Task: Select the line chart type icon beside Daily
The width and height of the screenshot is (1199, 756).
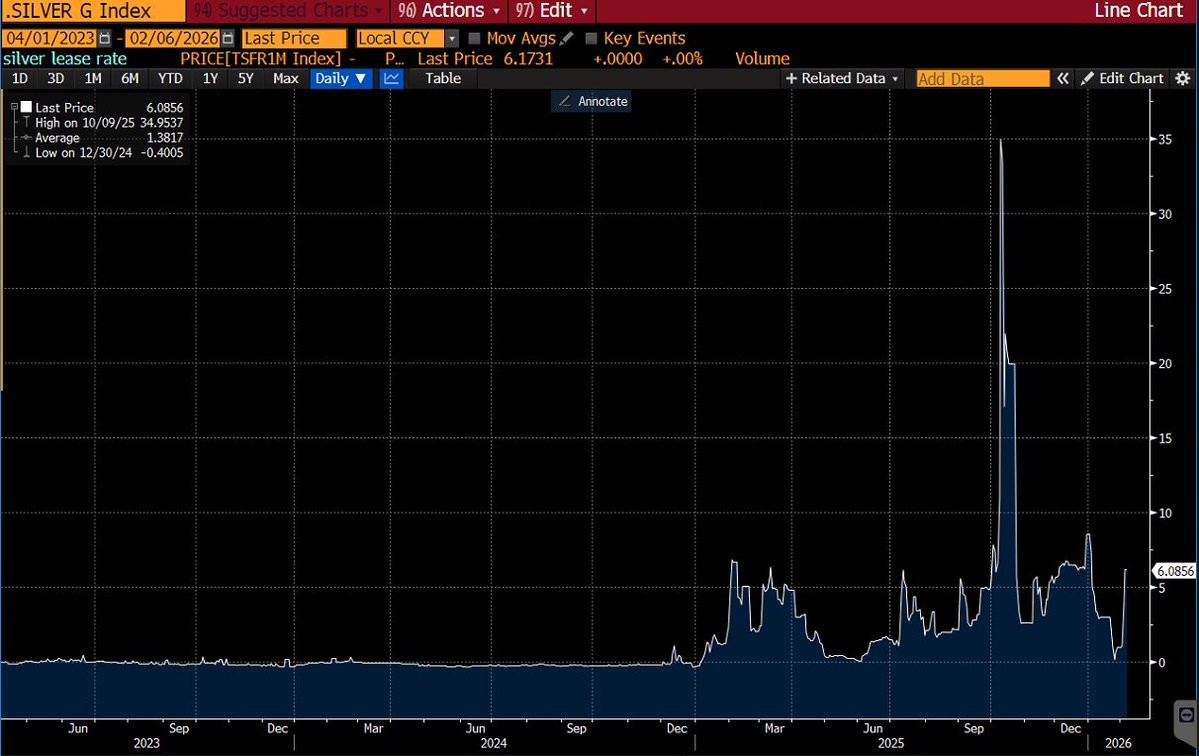Action: [x=390, y=78]
